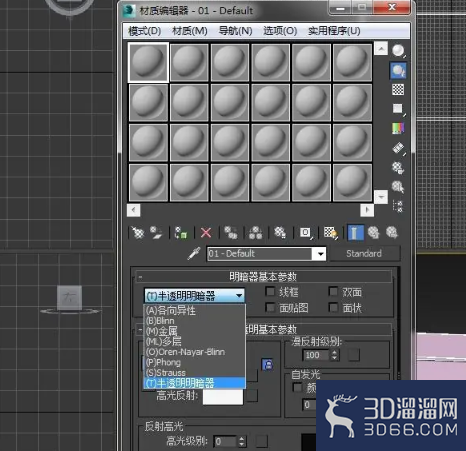Open the 材质(M) menu
The width and height of the screenshot is (466, 451).
(x=190, y=31)
